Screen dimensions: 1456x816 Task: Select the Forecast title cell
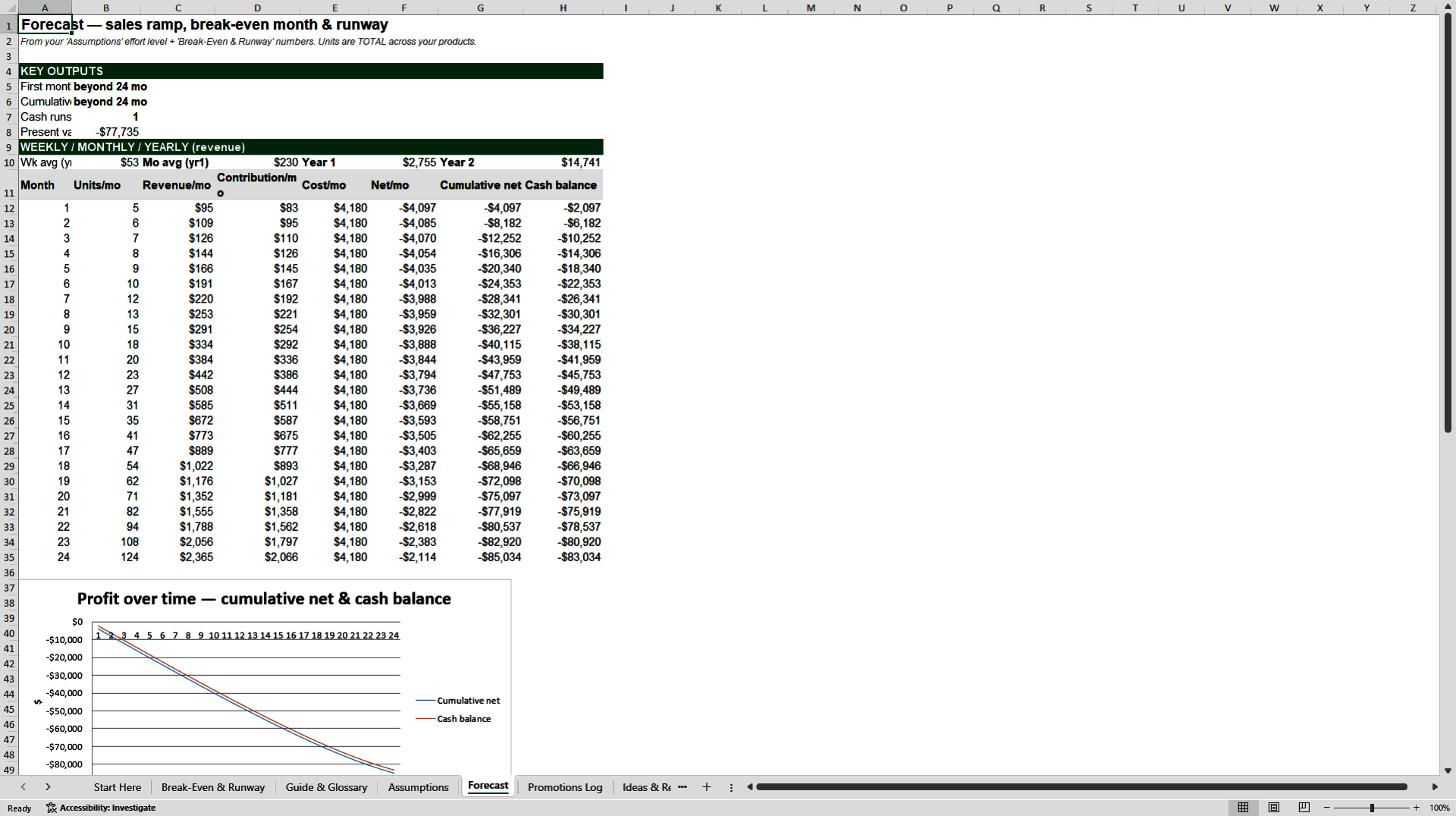(x=45, y=25)
